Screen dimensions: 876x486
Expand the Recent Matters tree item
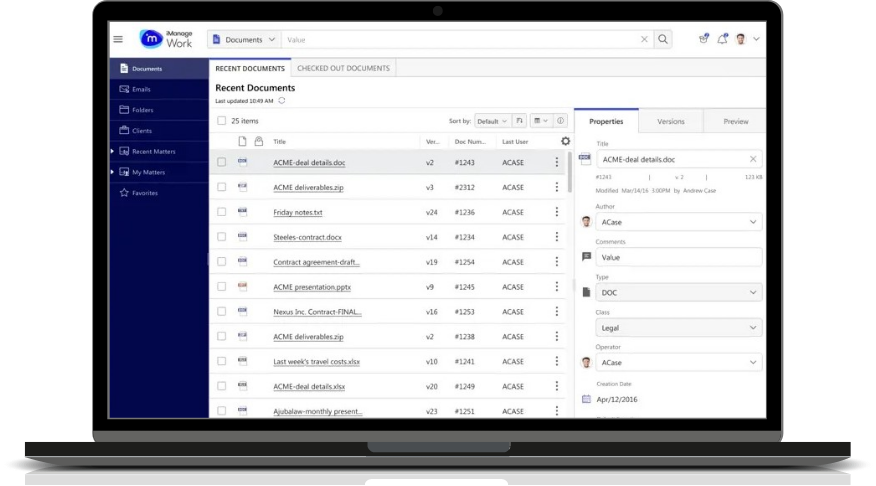click(113, 151)
